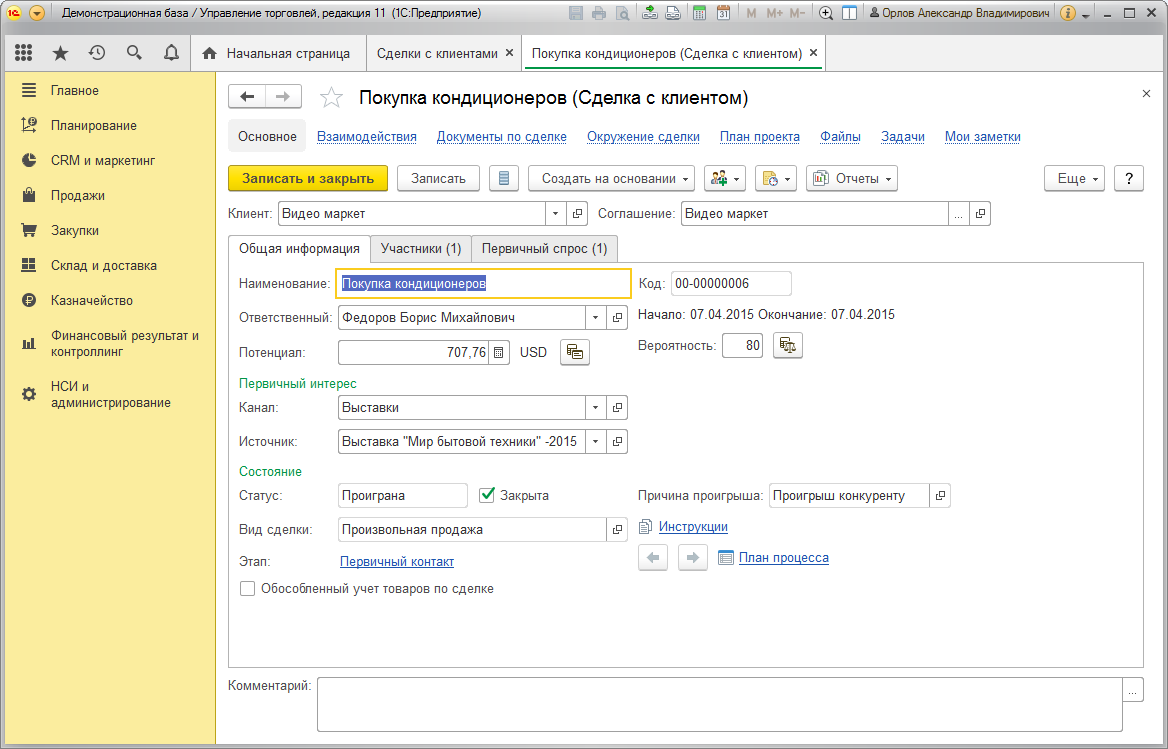Switch to the Участники (1) tab
1168x749 pixels.
421,249
